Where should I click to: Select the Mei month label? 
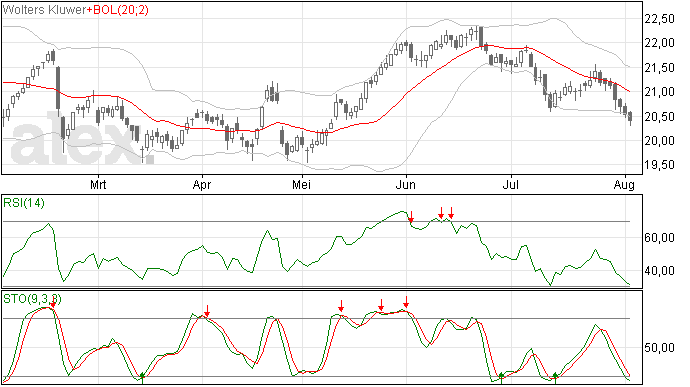(x=301, y=184)
